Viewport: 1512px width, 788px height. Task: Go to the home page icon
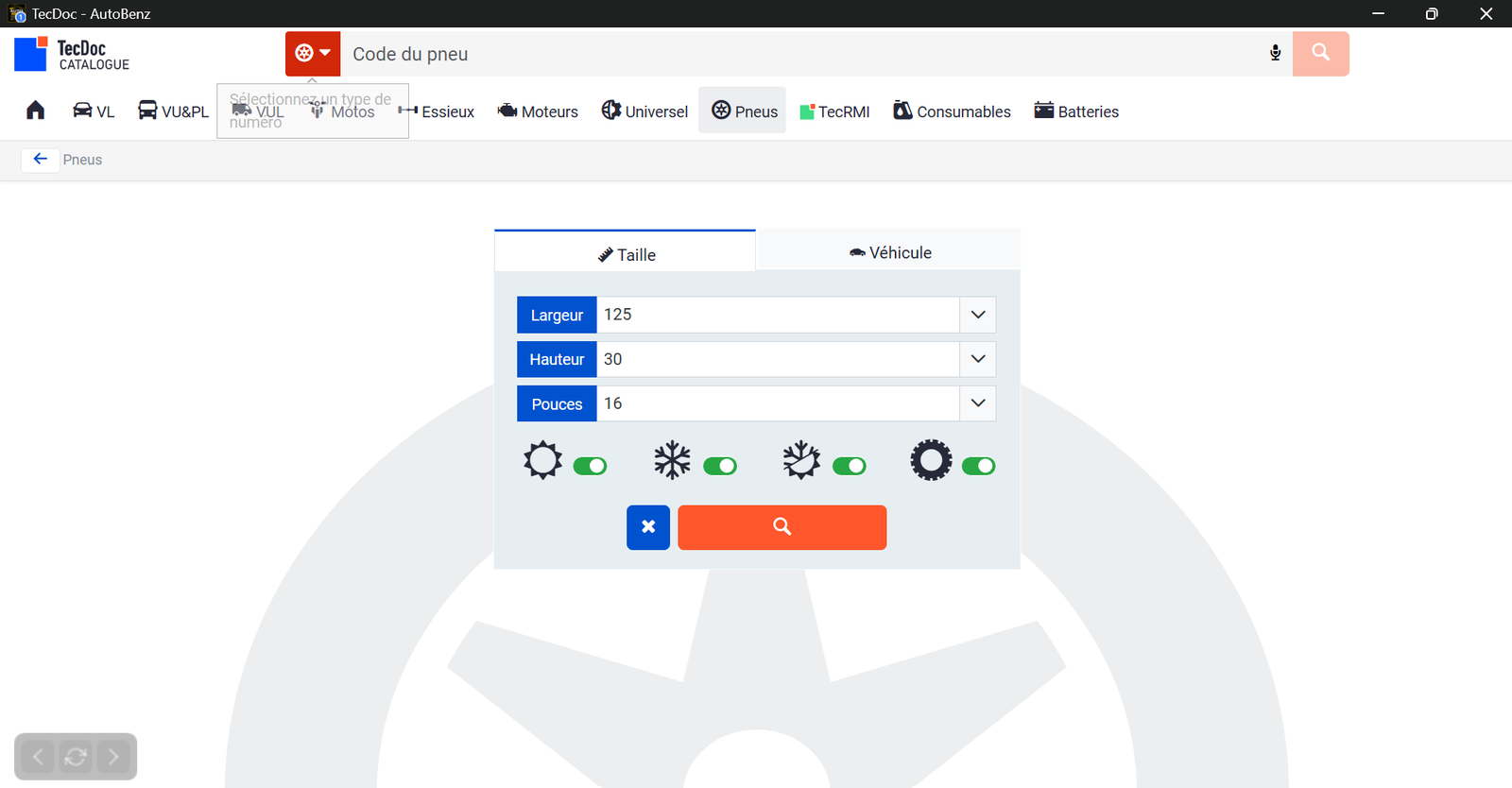(35, 111)
